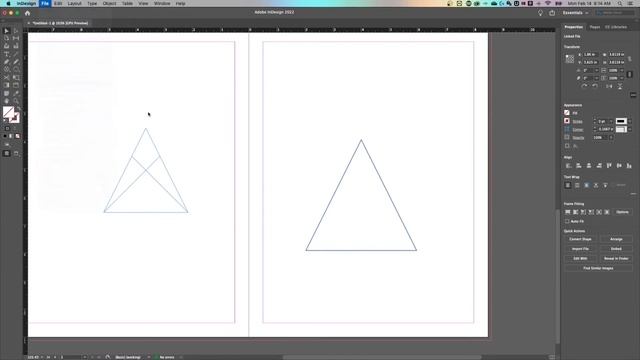This screenshot has width=640, height=360.
Task: Open the shear angle dropdown
Action: (597, 78)
